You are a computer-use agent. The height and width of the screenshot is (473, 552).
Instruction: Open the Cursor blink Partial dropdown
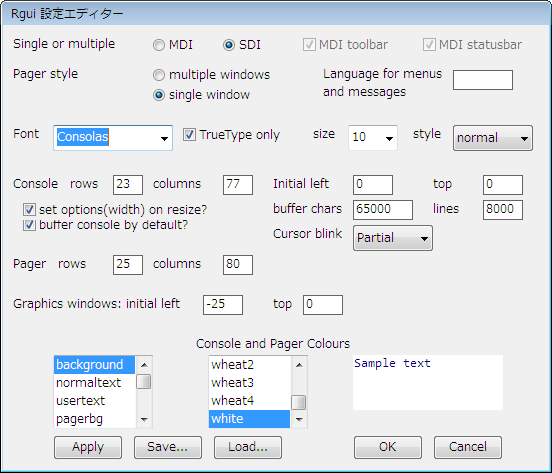tap(393, 238)
